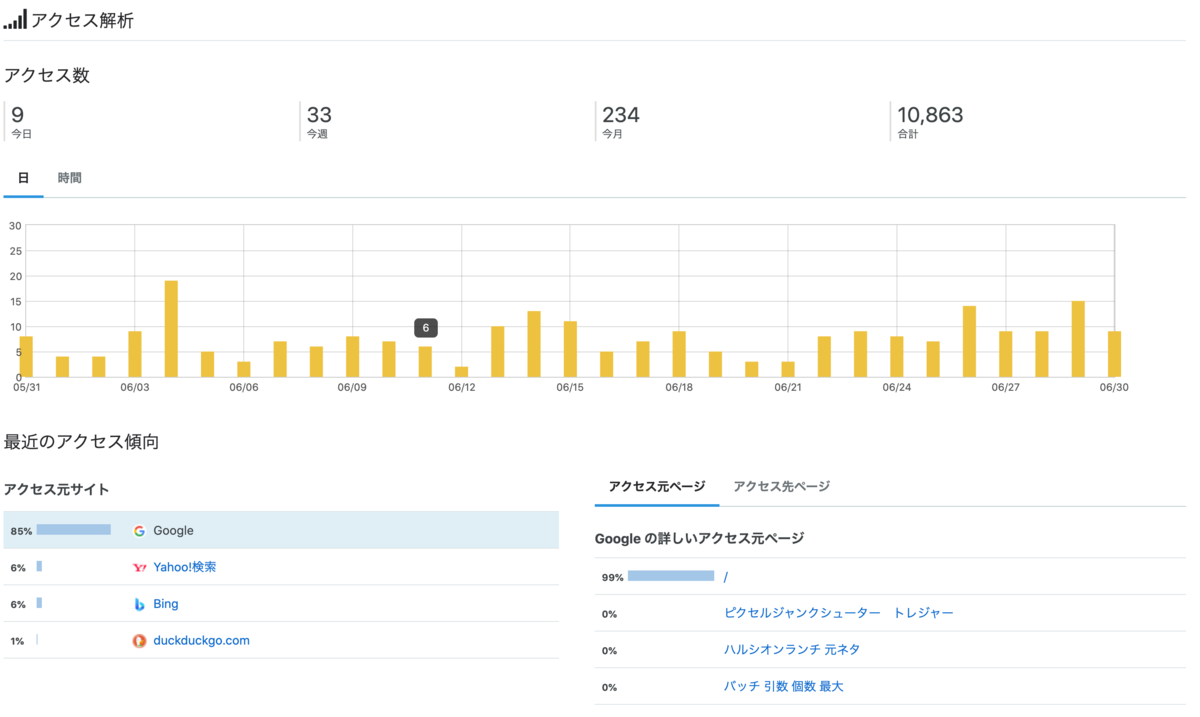
Task: Open ハルシオンランチ 元ネタ link
Action: point(791,650)
